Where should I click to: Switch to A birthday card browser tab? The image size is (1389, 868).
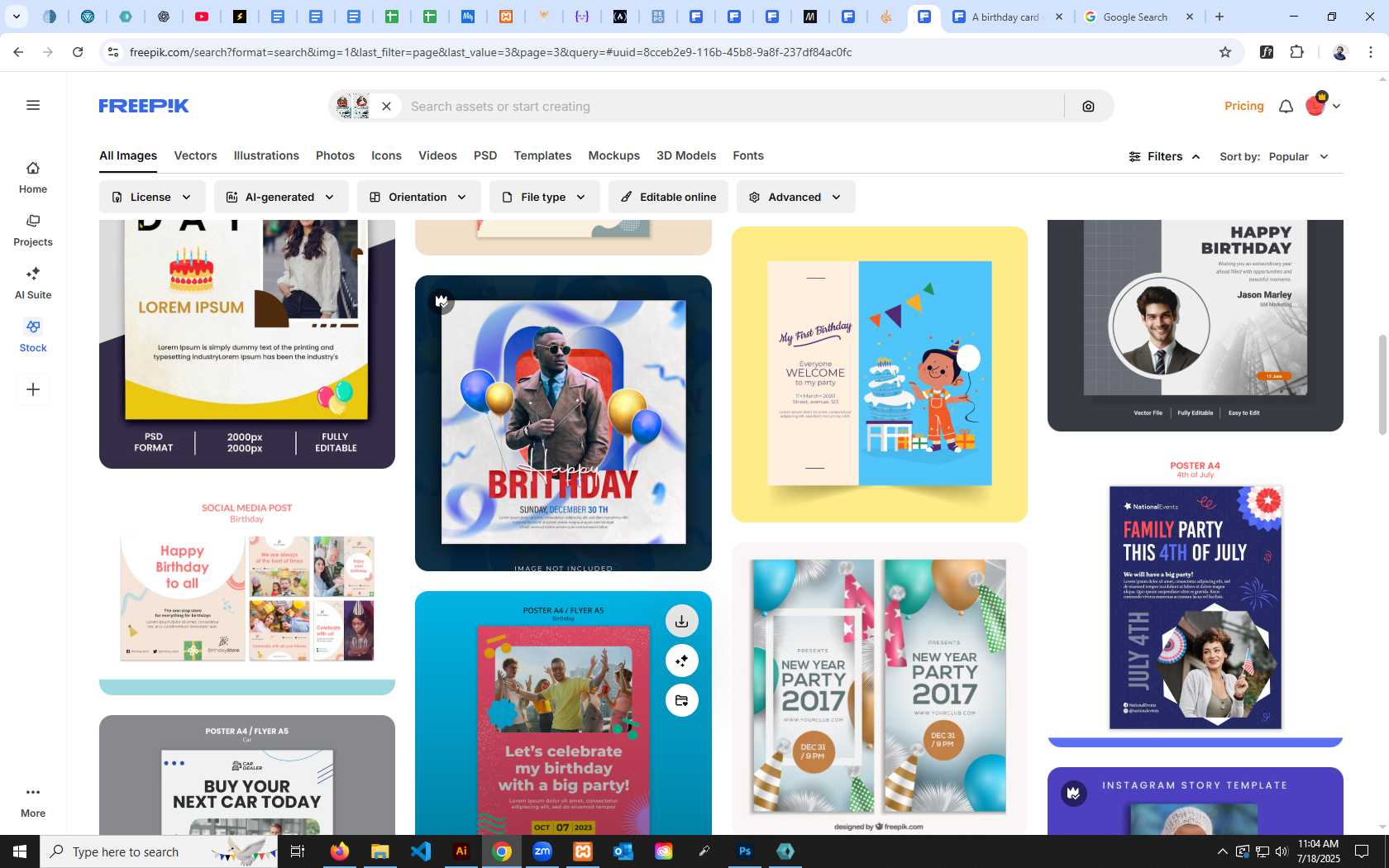point(1007,17)
